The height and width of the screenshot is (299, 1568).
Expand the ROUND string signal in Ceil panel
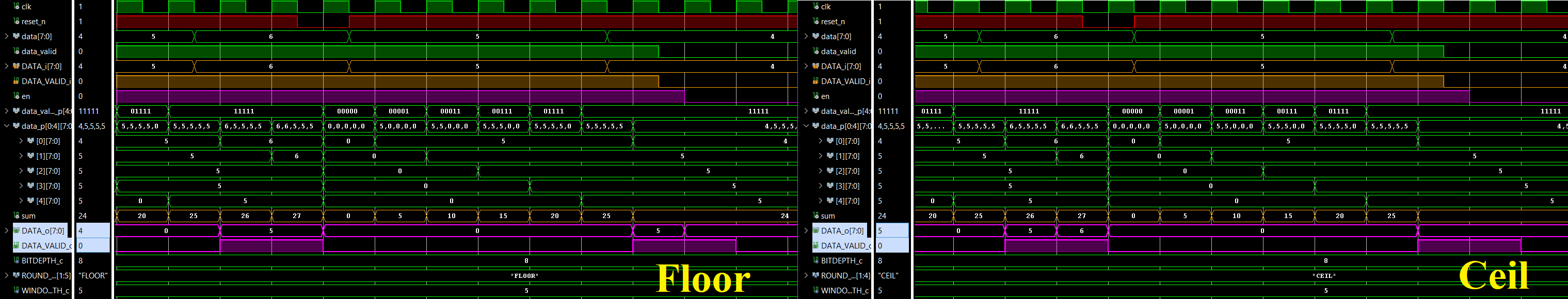point(806,276)
